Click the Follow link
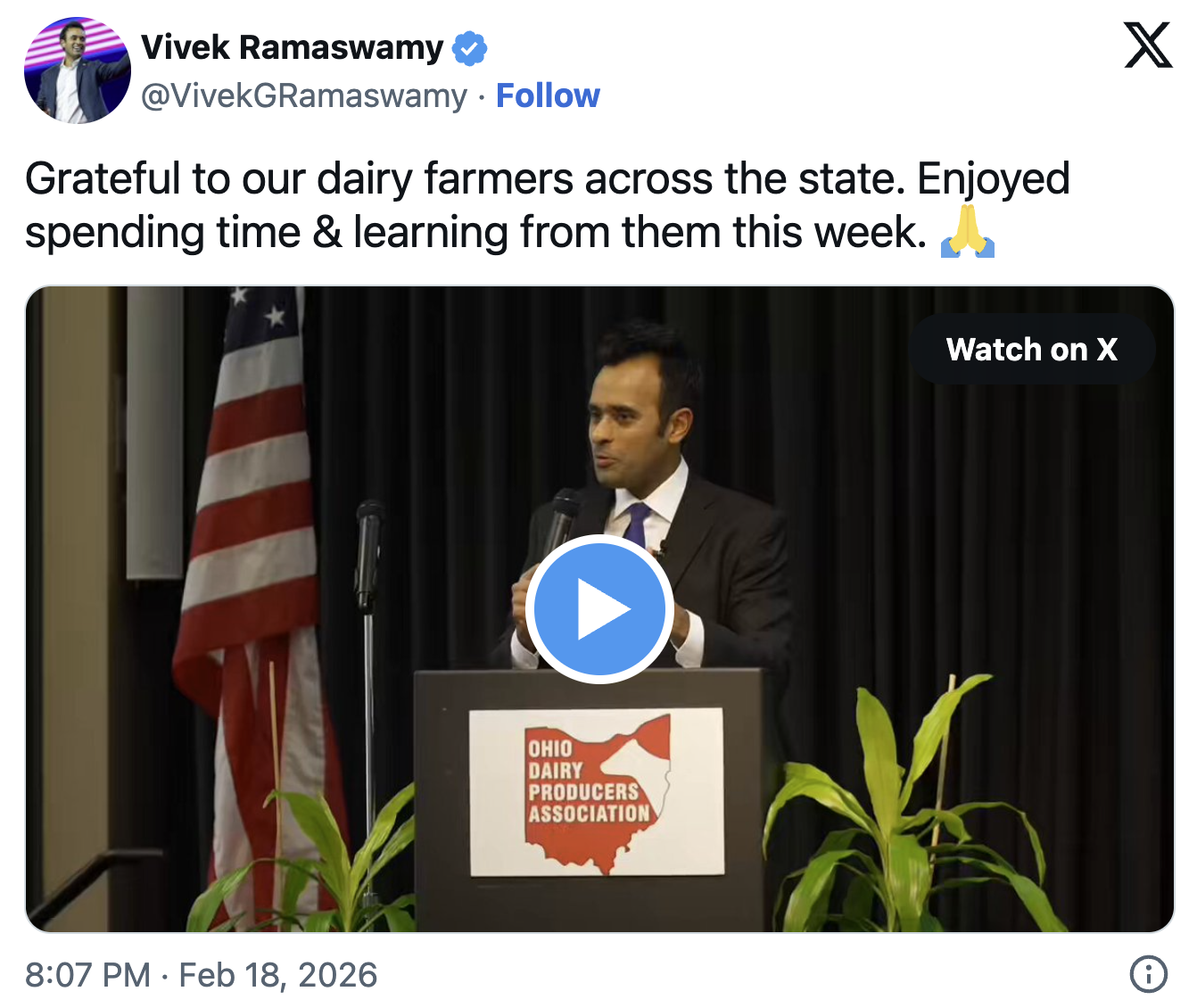 [x=549, y=95]
